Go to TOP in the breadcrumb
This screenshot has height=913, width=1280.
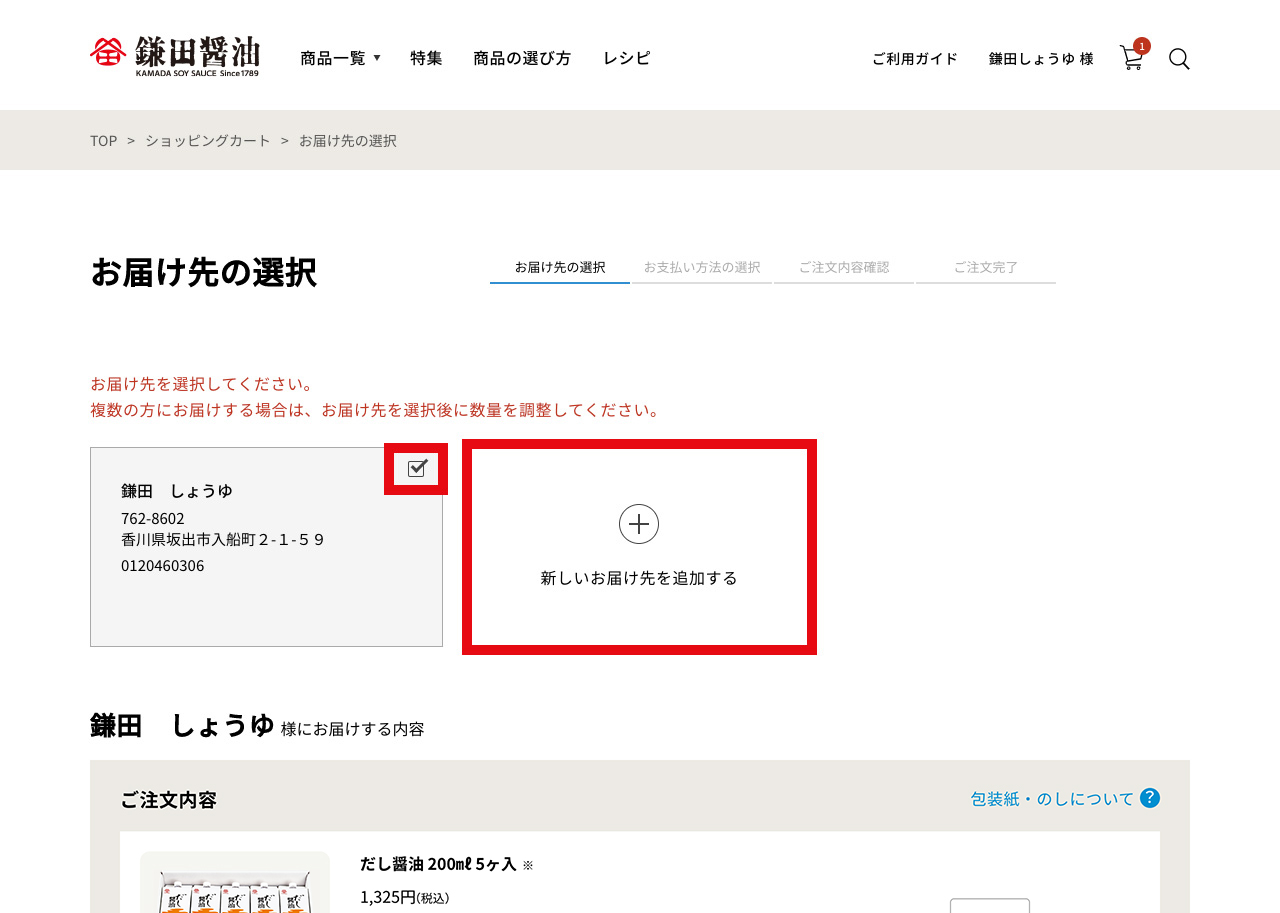103,141
